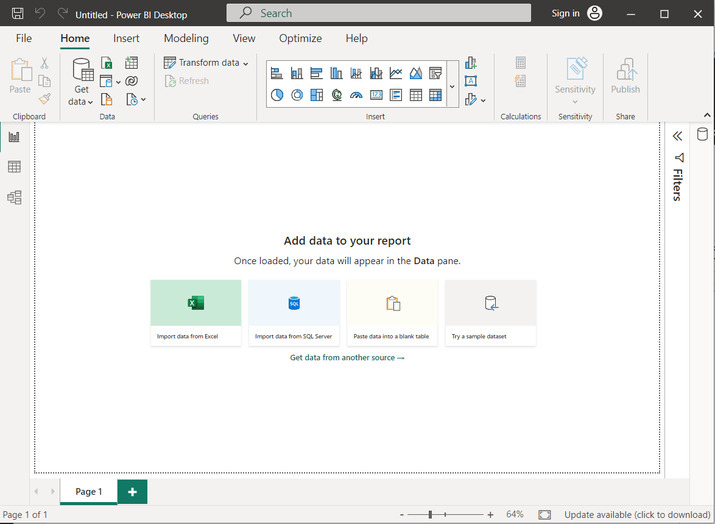Image resolution: width=715 pixels, height=524 pixels.
Task: Switch to Table view in left sidebar
Action: coord(14,167)
